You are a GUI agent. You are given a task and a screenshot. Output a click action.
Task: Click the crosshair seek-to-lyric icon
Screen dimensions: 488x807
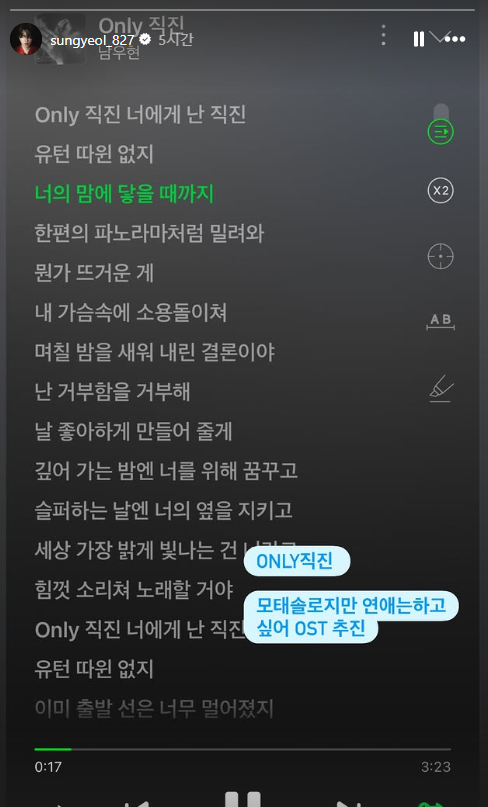(441, 256)
